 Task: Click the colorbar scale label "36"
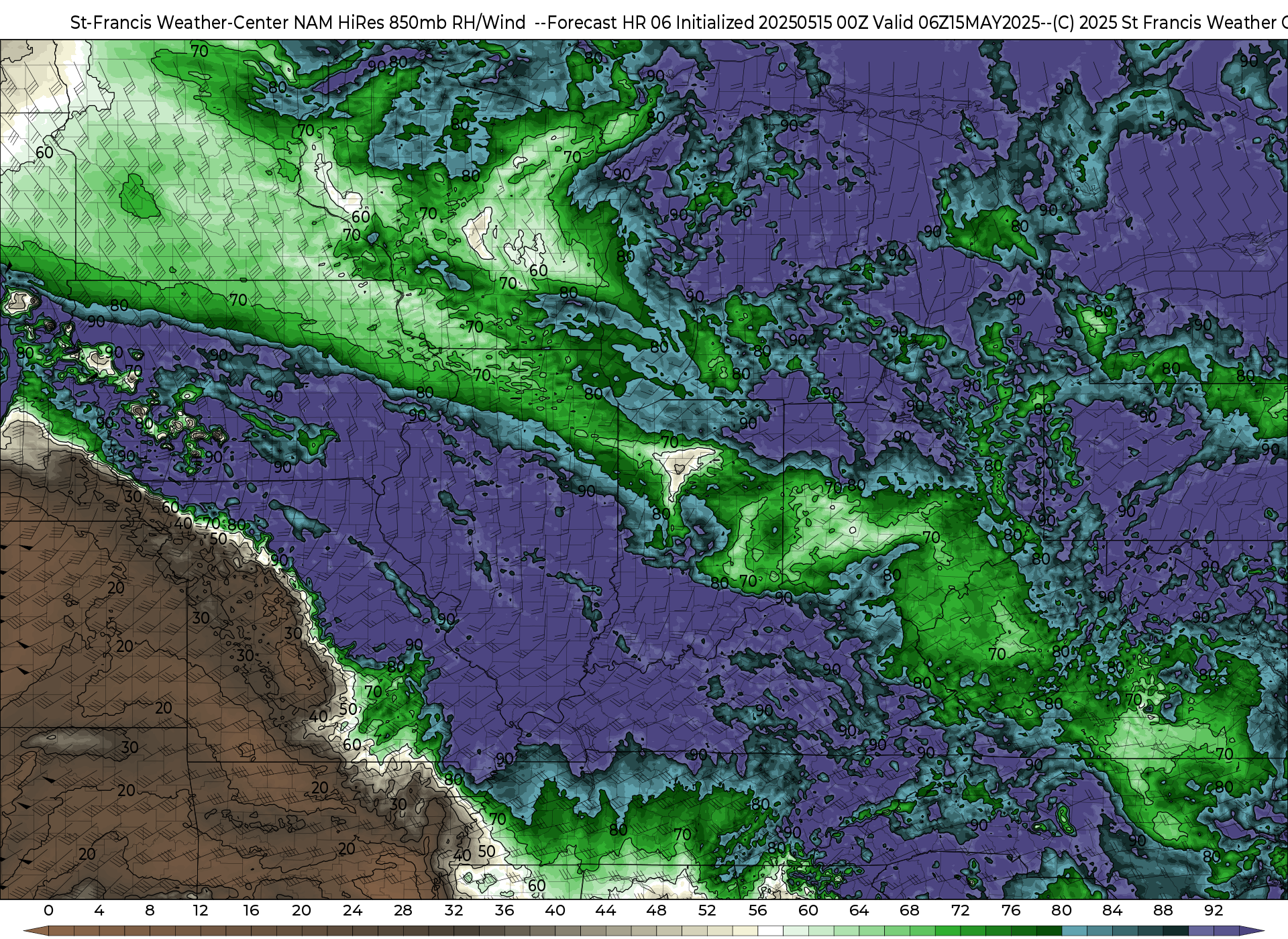coord(504,911)
